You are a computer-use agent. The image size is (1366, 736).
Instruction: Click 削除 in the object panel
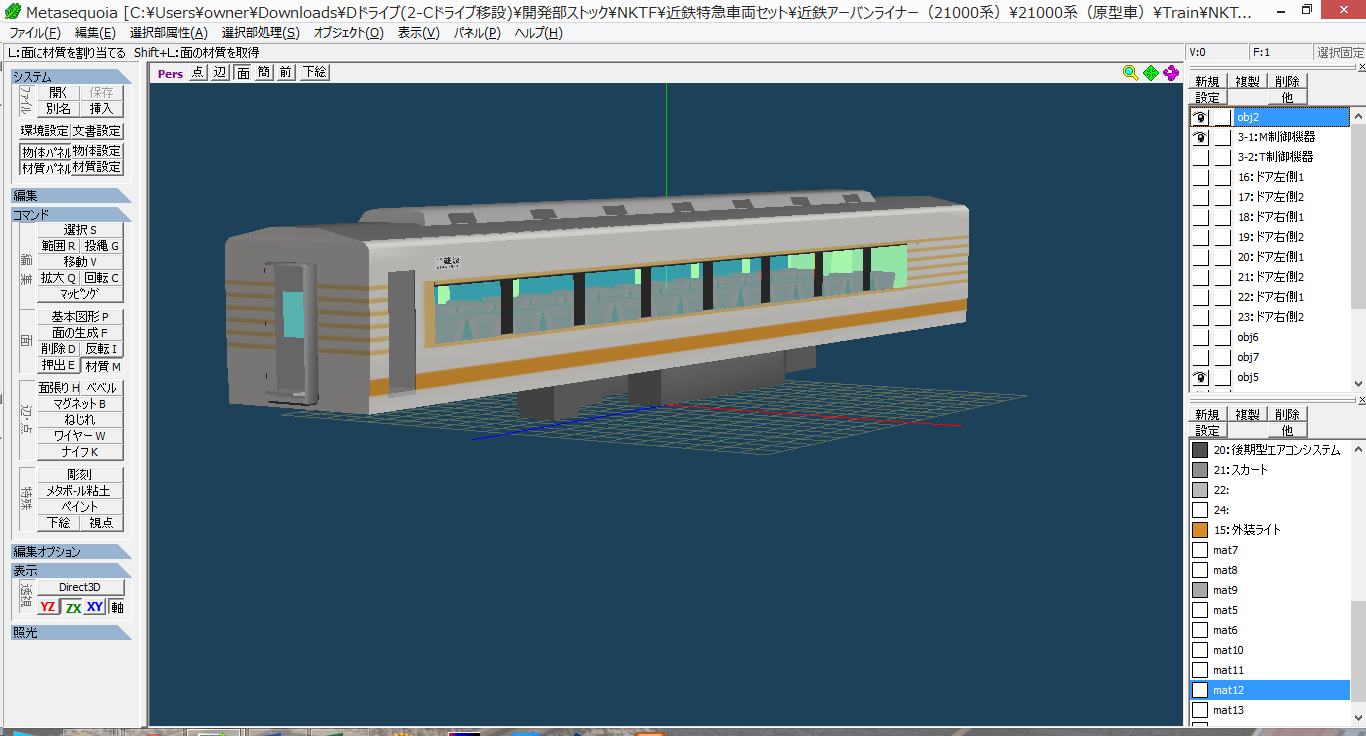1287,82
